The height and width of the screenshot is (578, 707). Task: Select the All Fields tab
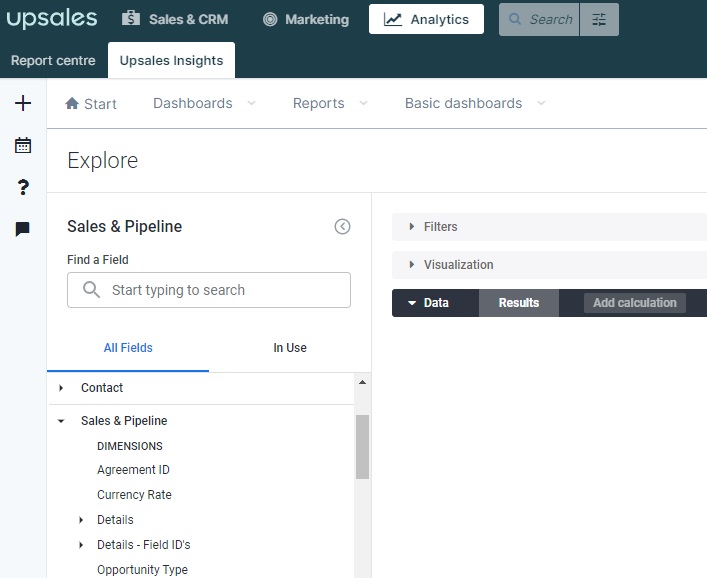click(128, 348)
